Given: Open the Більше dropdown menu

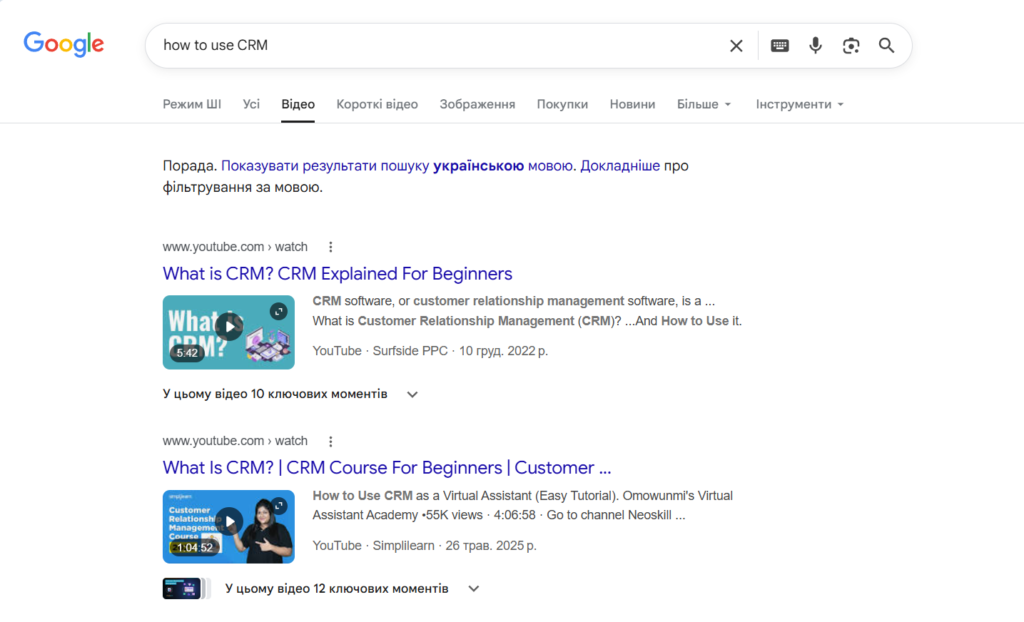Looking at the screenshot, I should (x=704, y=104).
